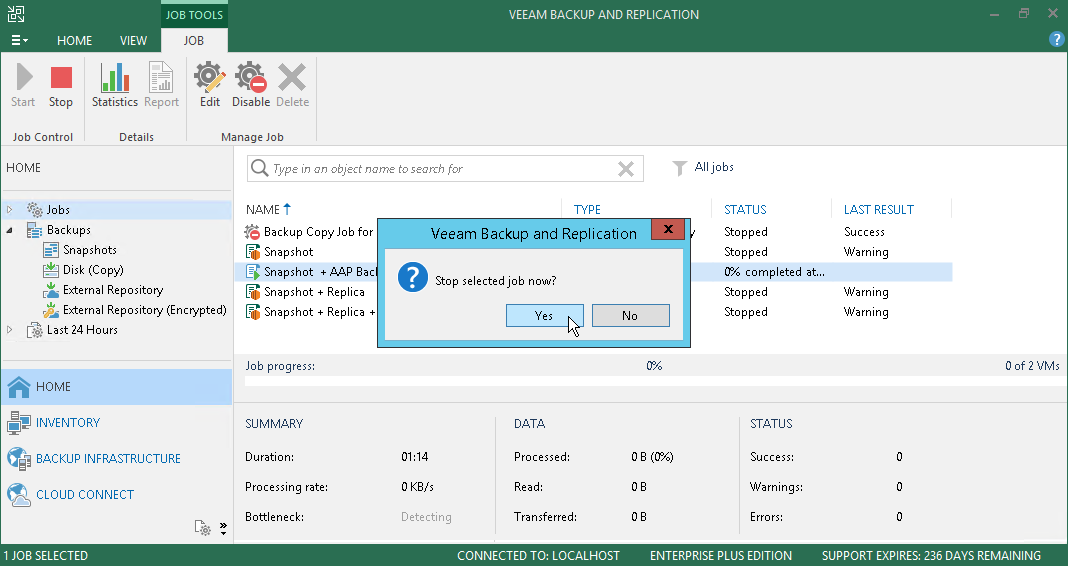Open the HOME navigation pane
Screen dimensions: 1068x566
coord(116,387)
